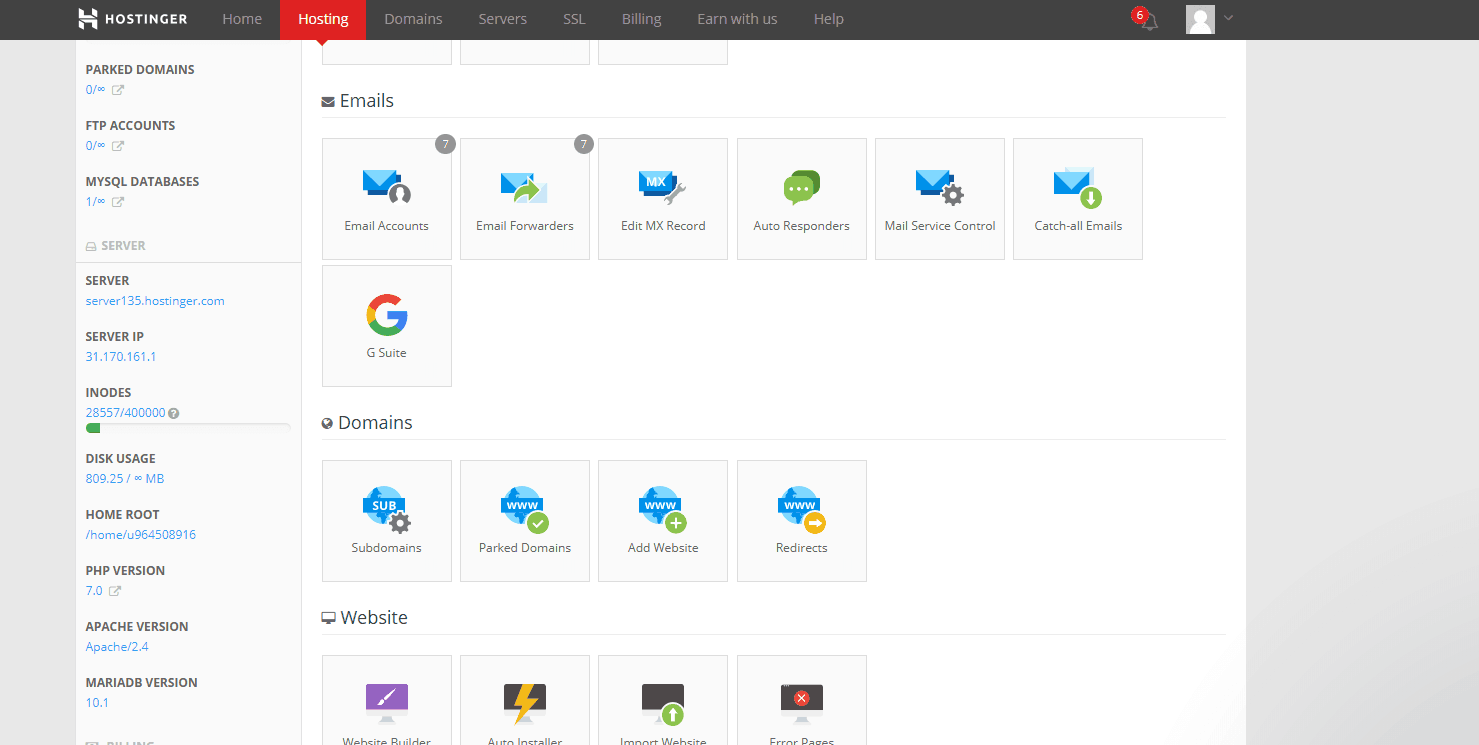Click the user avatar icon
1479x745 pixels.
pyautogui.click(x=1200, y=19)
